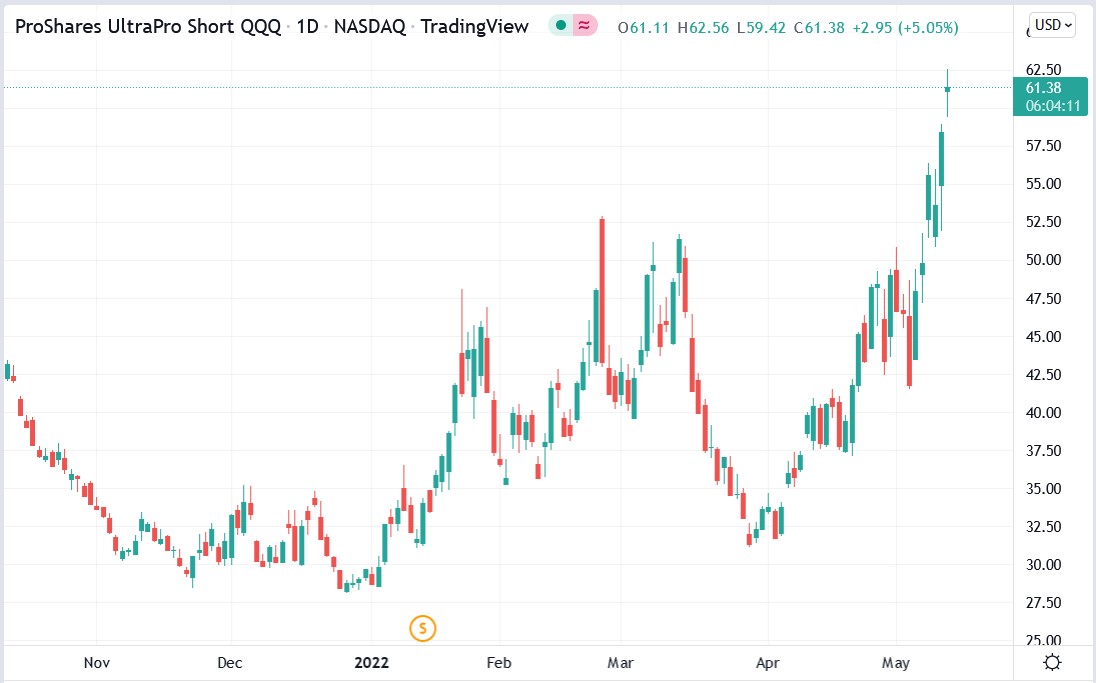Click the current price label 61.38

[x=1044, y=88]
